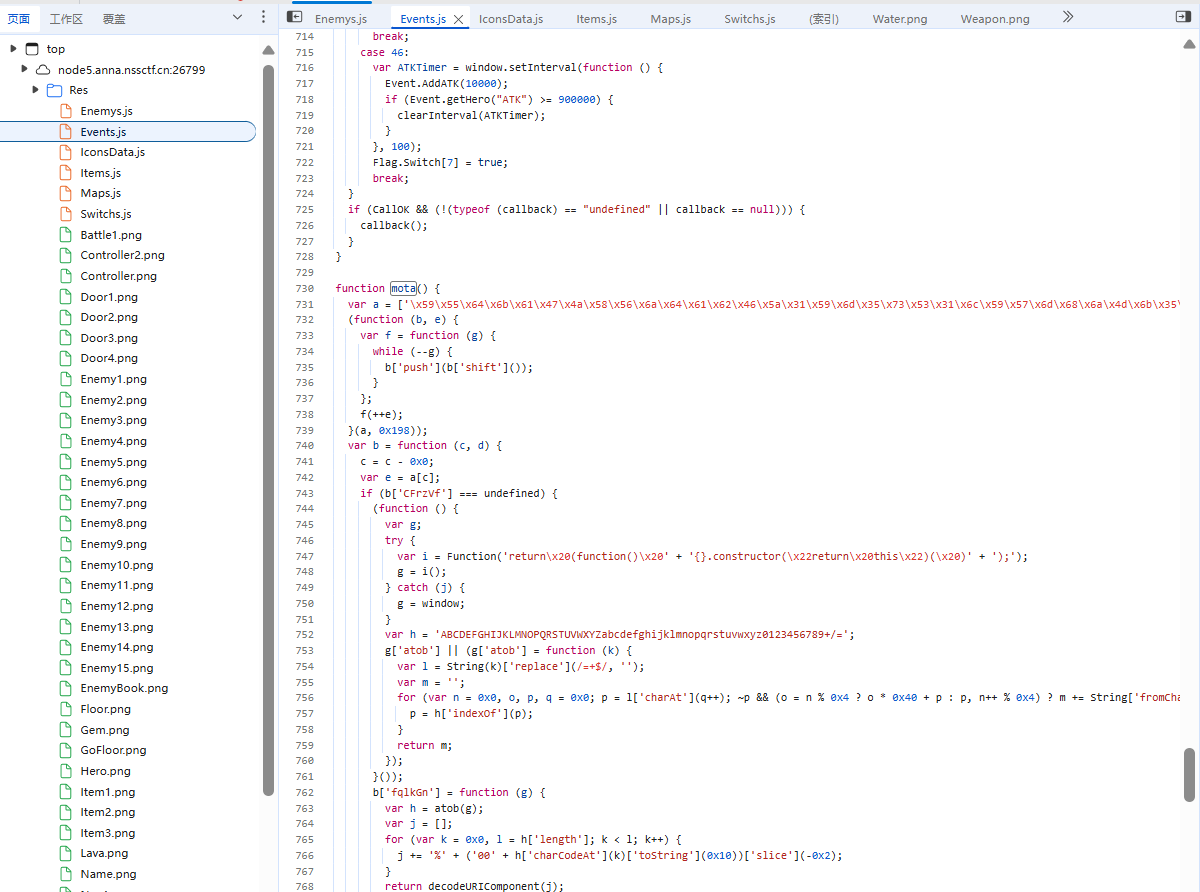Click the Enemy10.png file icon

[x=66, y=565]
